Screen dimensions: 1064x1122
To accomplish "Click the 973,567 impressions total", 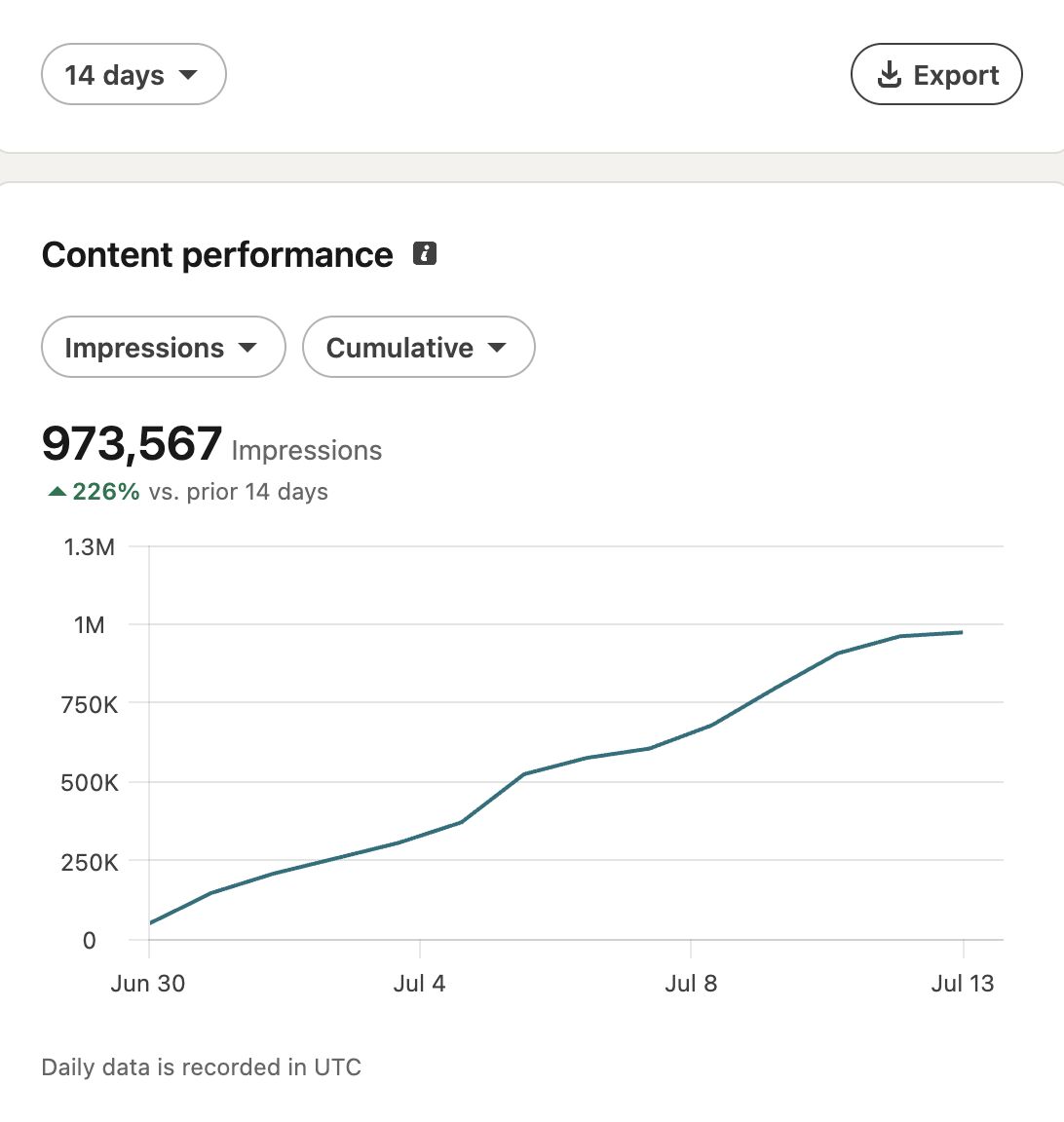I will [x=132, y=444].
